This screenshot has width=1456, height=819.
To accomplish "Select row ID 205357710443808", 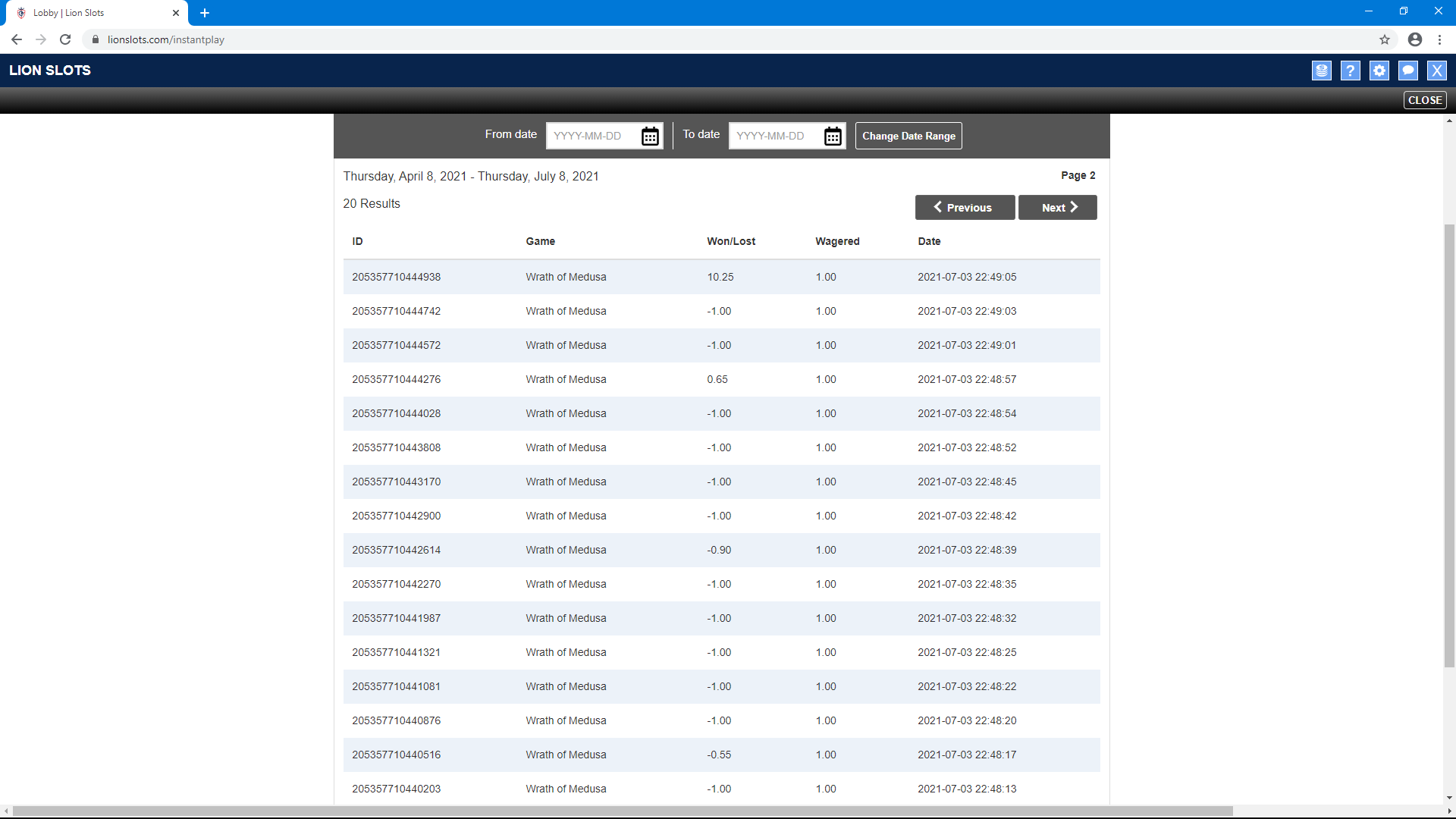I will click(721, 447).
